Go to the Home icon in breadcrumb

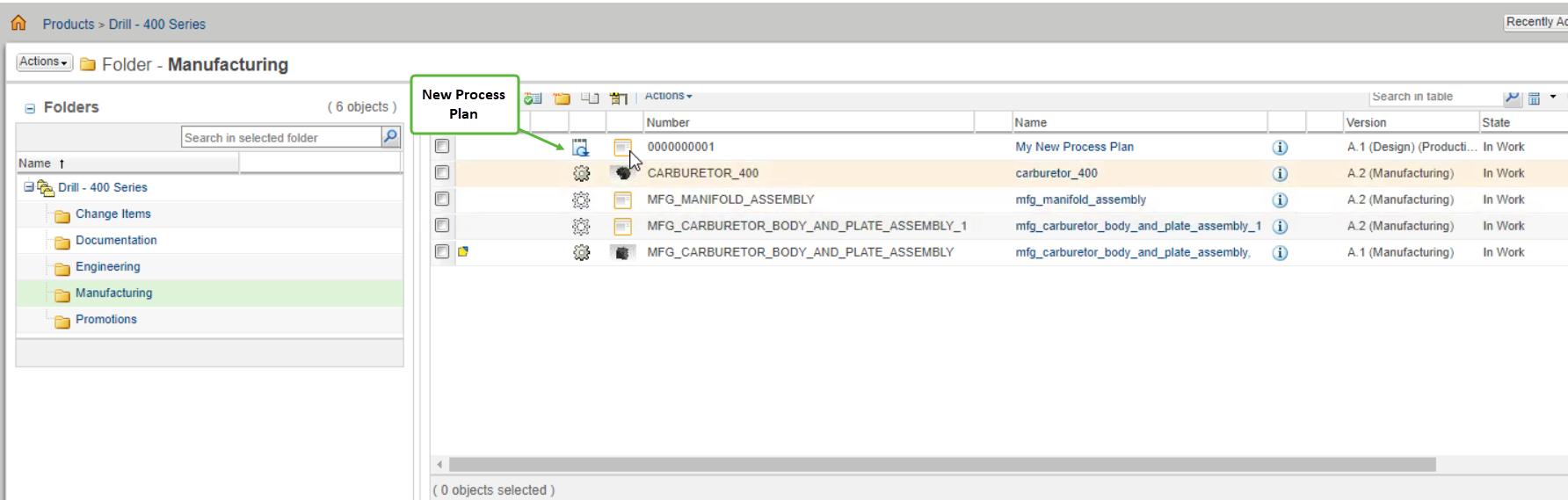coord(18,23)
